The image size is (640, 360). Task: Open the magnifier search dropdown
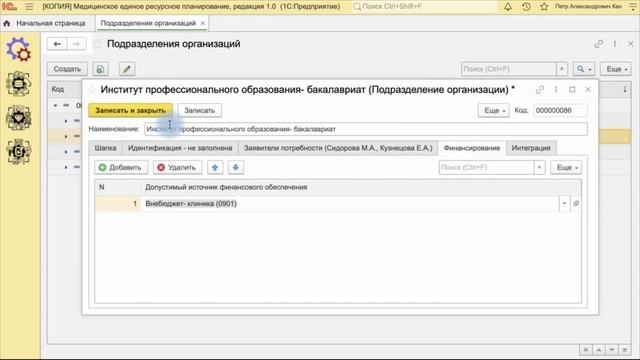click(584, 69)
